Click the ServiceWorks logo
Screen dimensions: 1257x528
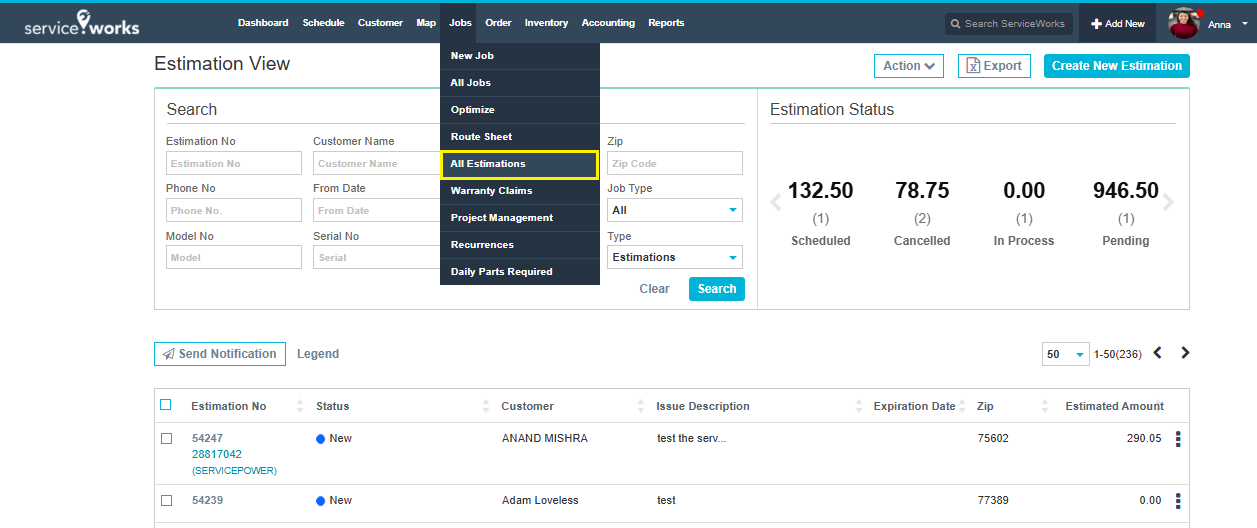(x=82, y=23)
